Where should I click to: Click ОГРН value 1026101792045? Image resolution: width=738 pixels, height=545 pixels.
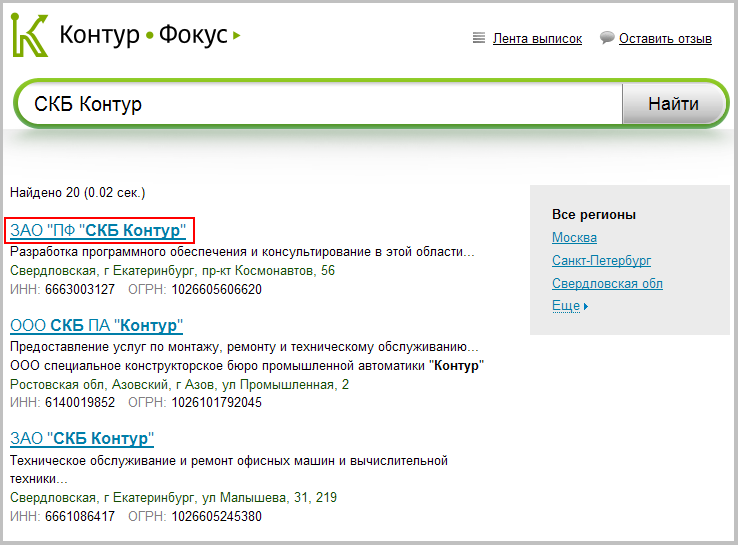(x=217, y=403)
